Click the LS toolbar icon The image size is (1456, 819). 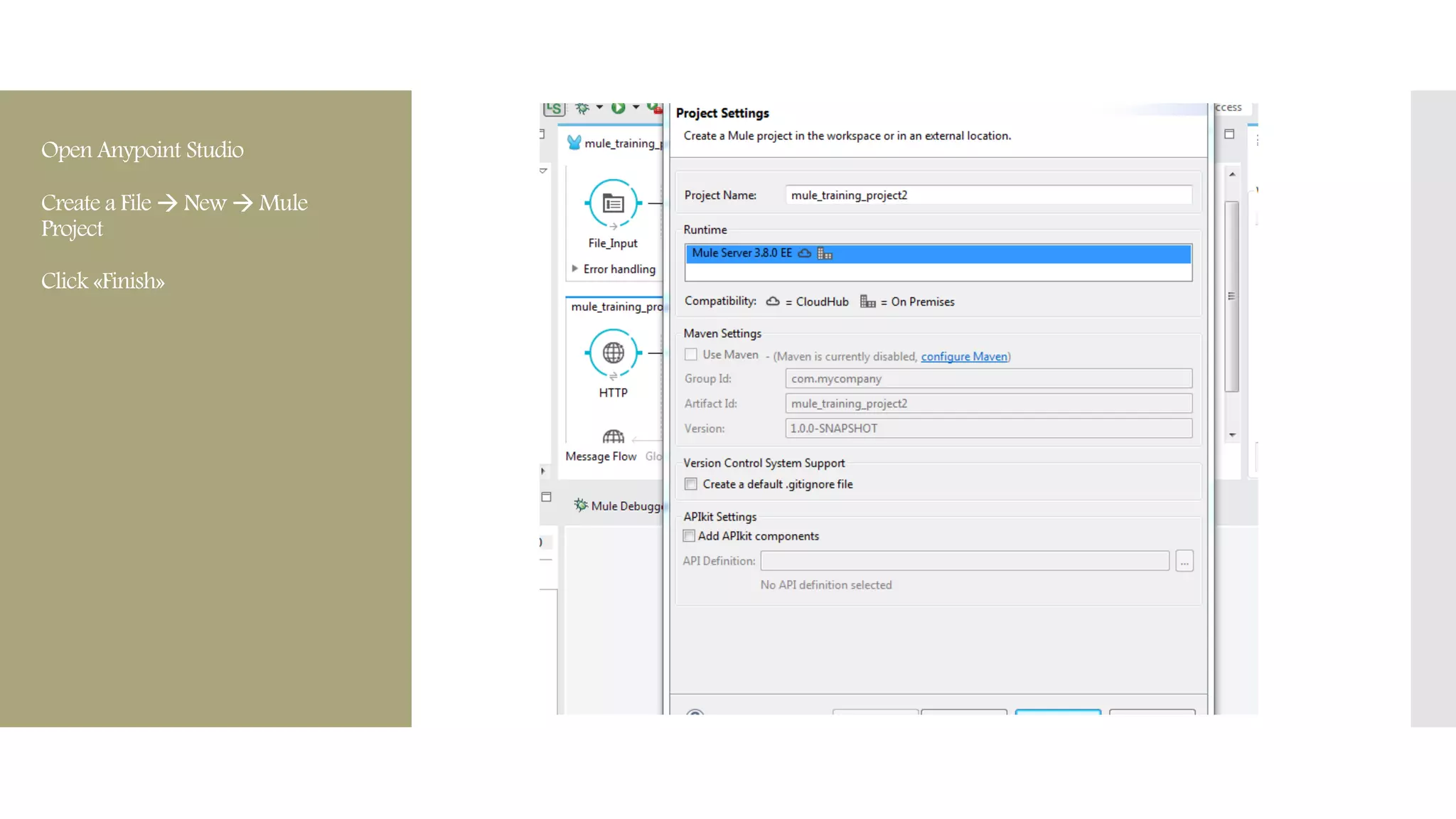coord(554,108)
